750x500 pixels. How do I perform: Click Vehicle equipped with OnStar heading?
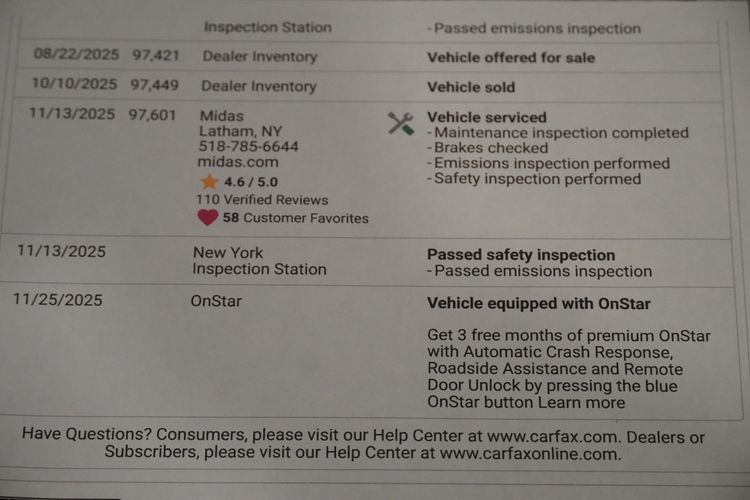point(539,304)
